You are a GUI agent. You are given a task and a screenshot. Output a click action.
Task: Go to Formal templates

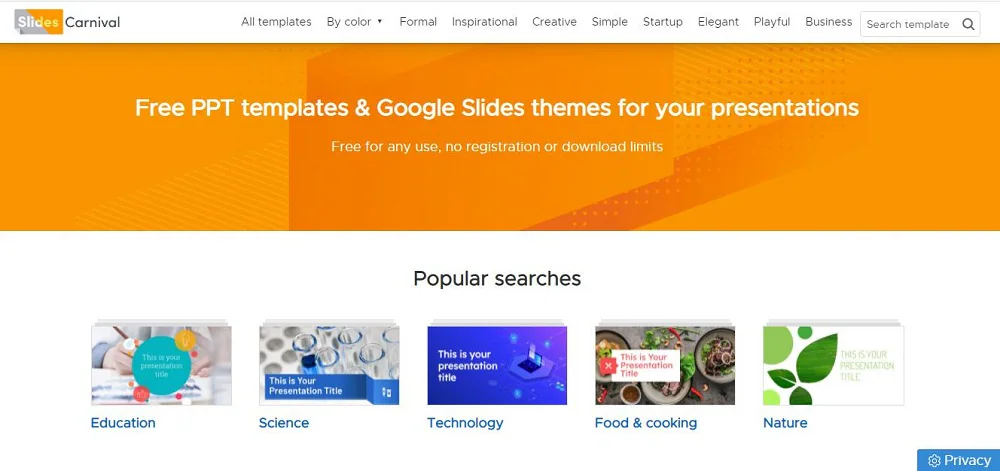[418, 22]
